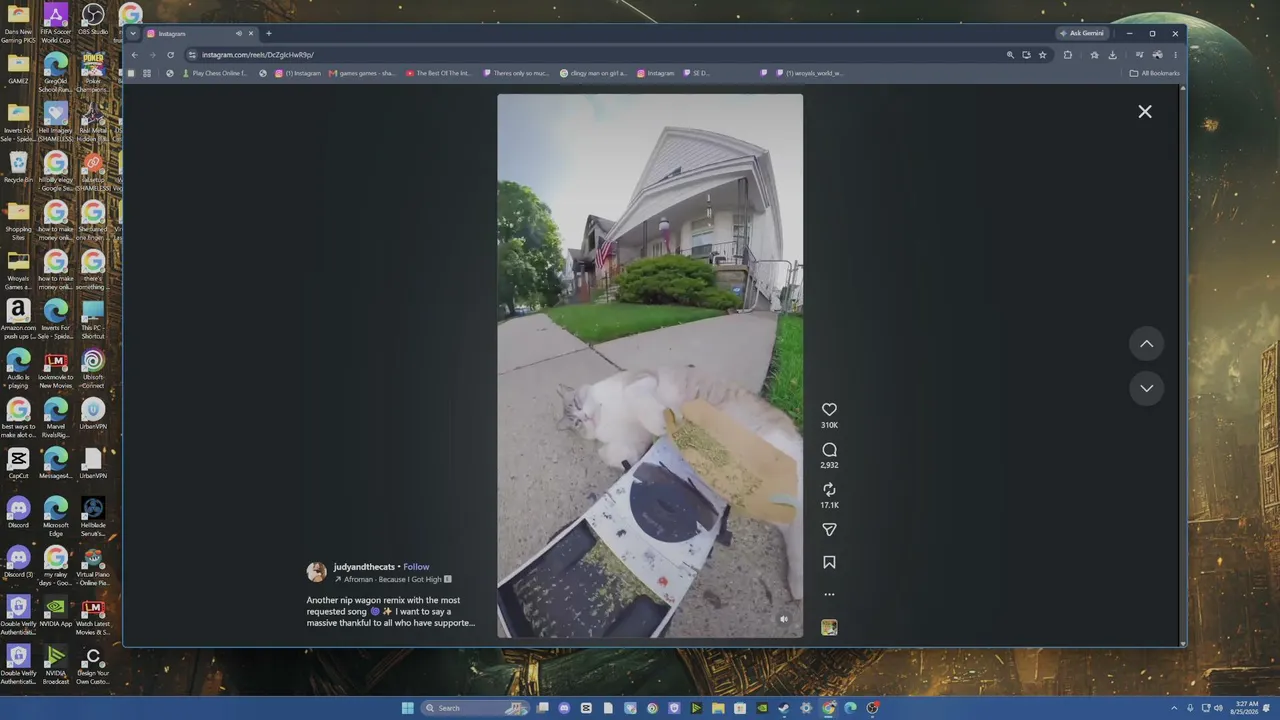Select the OBS Studio desktop shortcut
This screenshot has width=1280, height=720.
(x=93, y=19)
